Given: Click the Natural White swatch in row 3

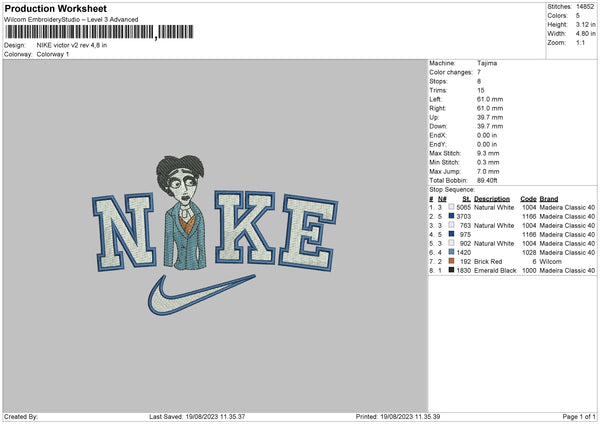Looking at the screenshot, I should [x=451, y=225].
